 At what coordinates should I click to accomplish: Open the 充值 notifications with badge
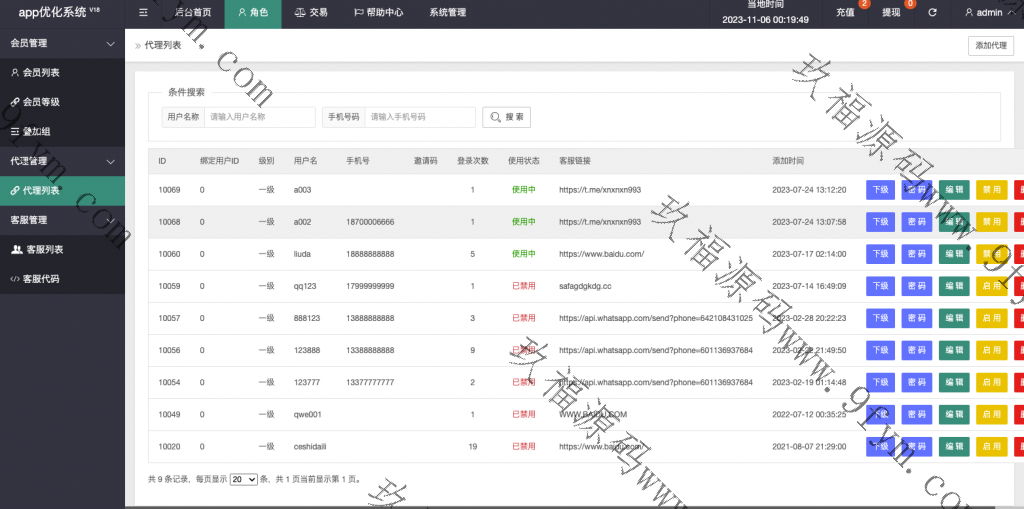(x=846, y=13)
